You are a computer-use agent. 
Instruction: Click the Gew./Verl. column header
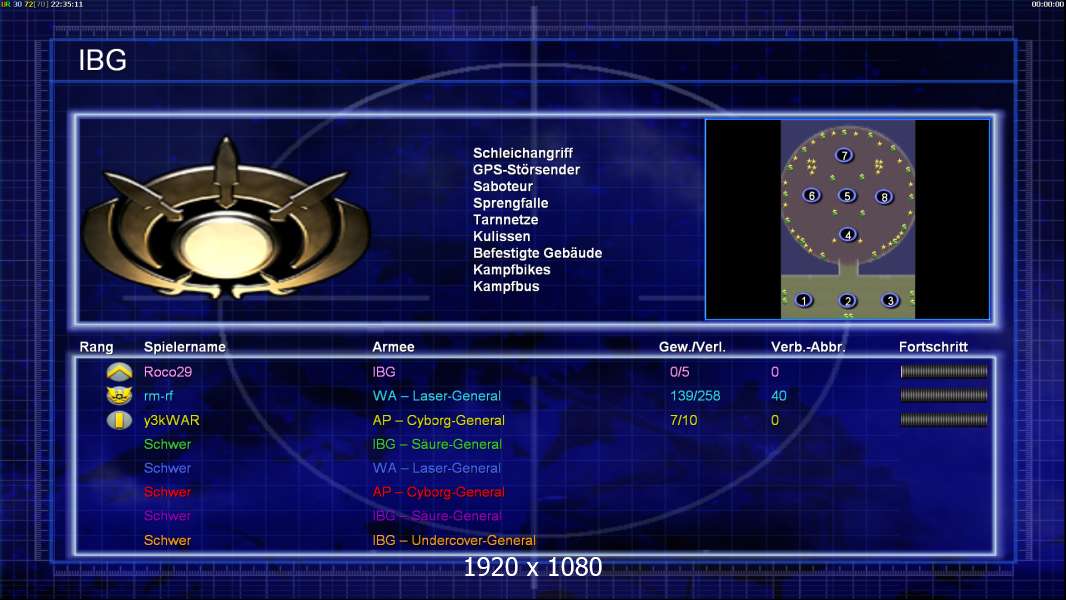click(692, 347)
